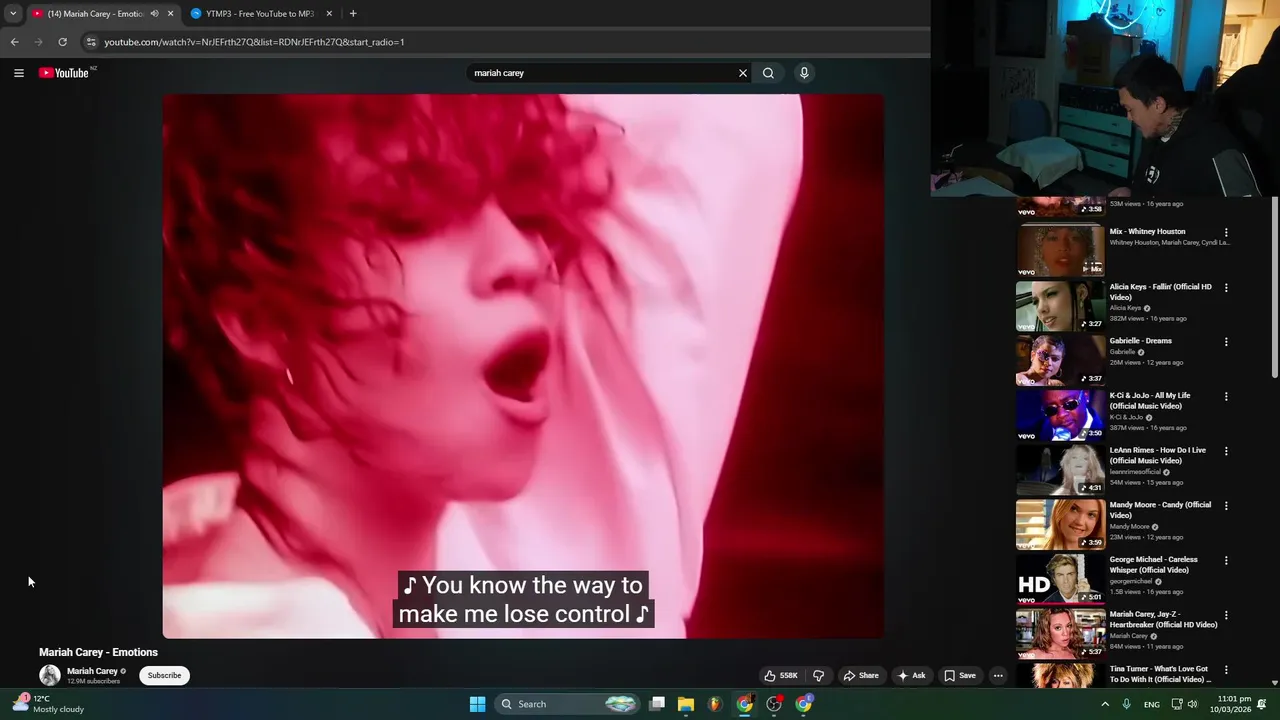The height and width of the screenshot is (720, 1280).
Task: Click the magnifier search button
Action: pos(768,73)
